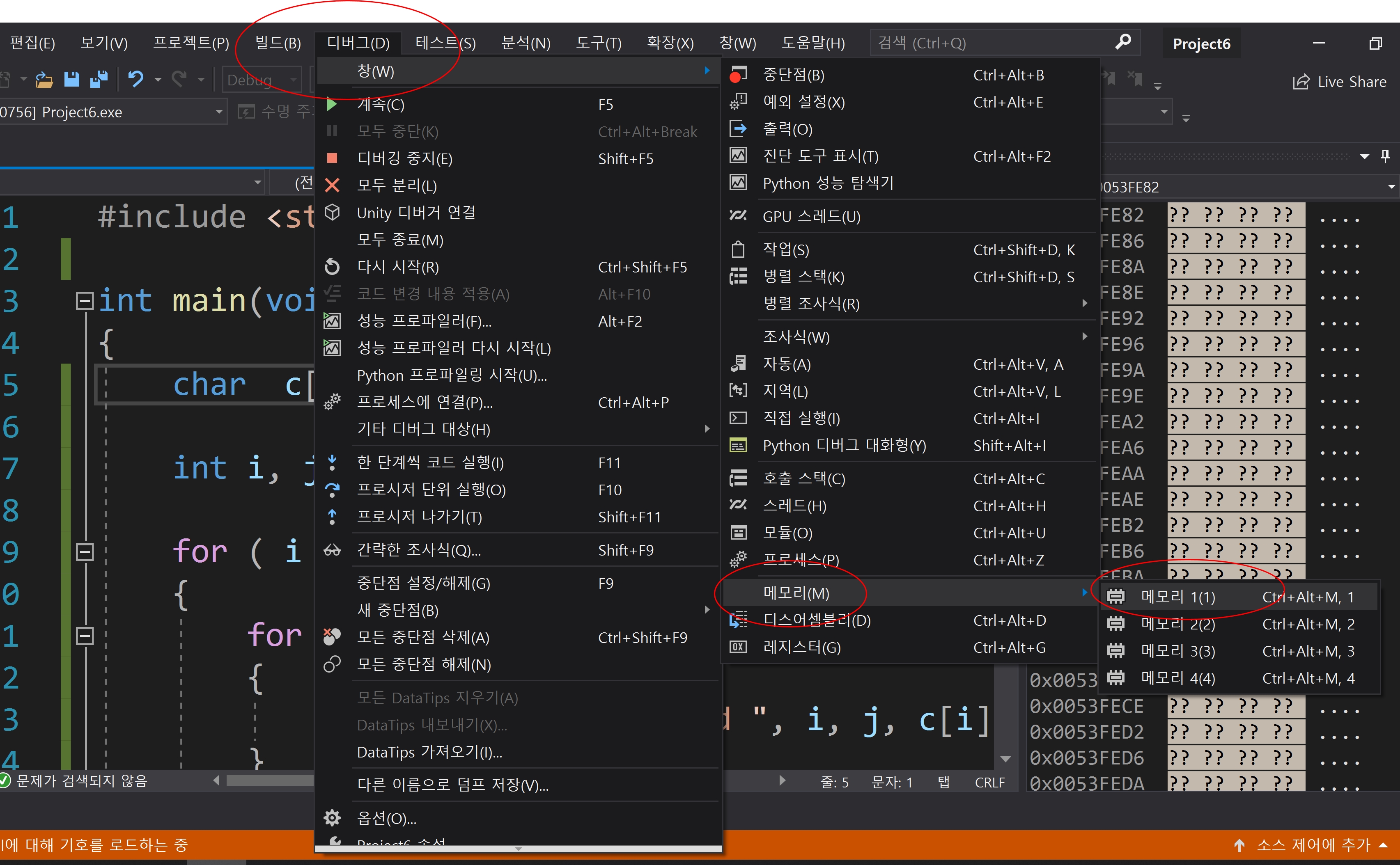
Task: Expand 병렬 조사식(R) submenu
Action: (910, 304)
